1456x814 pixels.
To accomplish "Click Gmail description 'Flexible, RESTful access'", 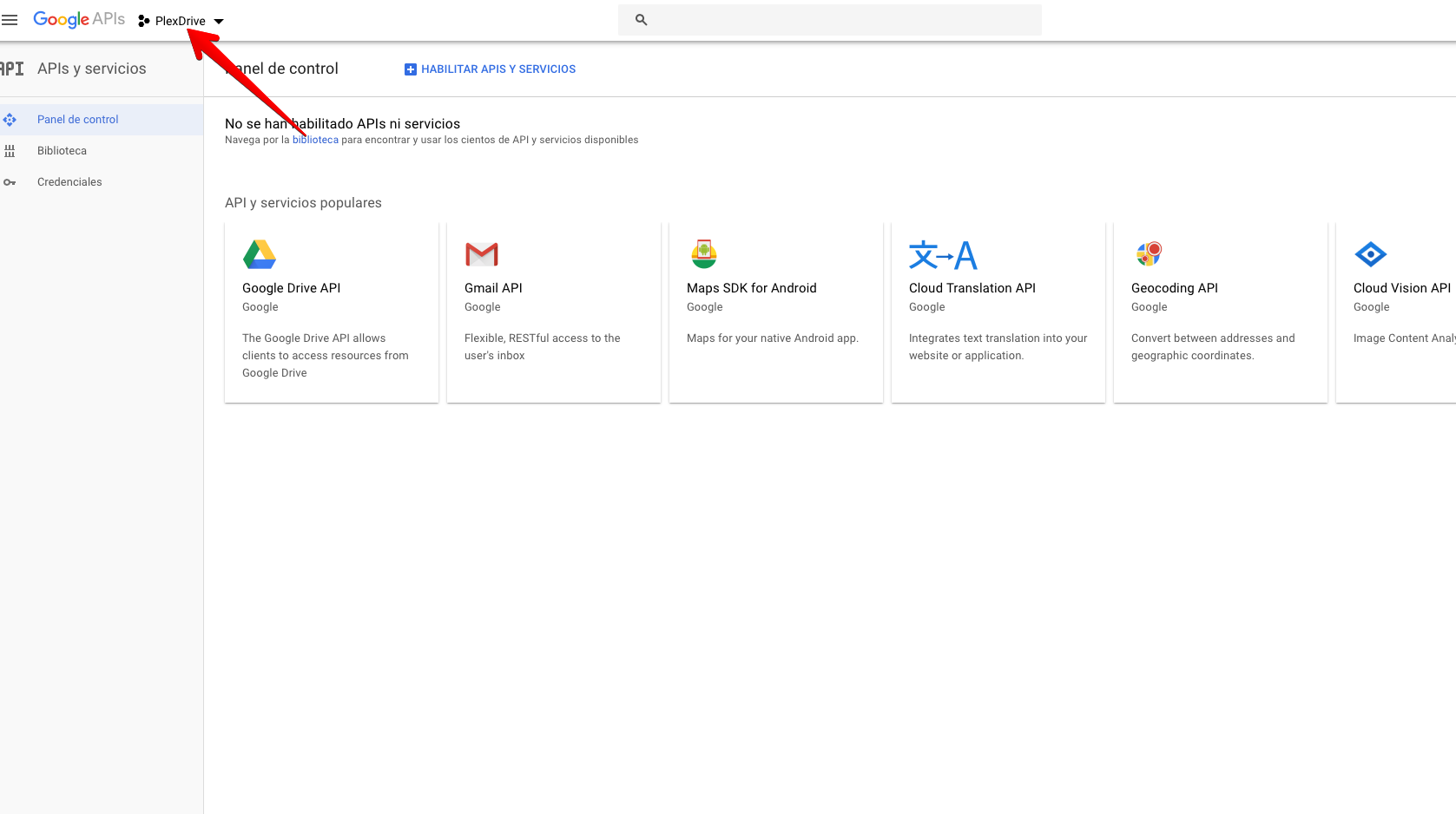I will 543,347.
